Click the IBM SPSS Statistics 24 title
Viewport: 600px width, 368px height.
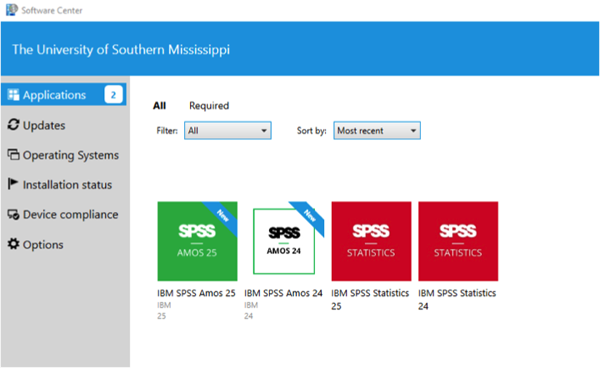(x=457, y=299)
